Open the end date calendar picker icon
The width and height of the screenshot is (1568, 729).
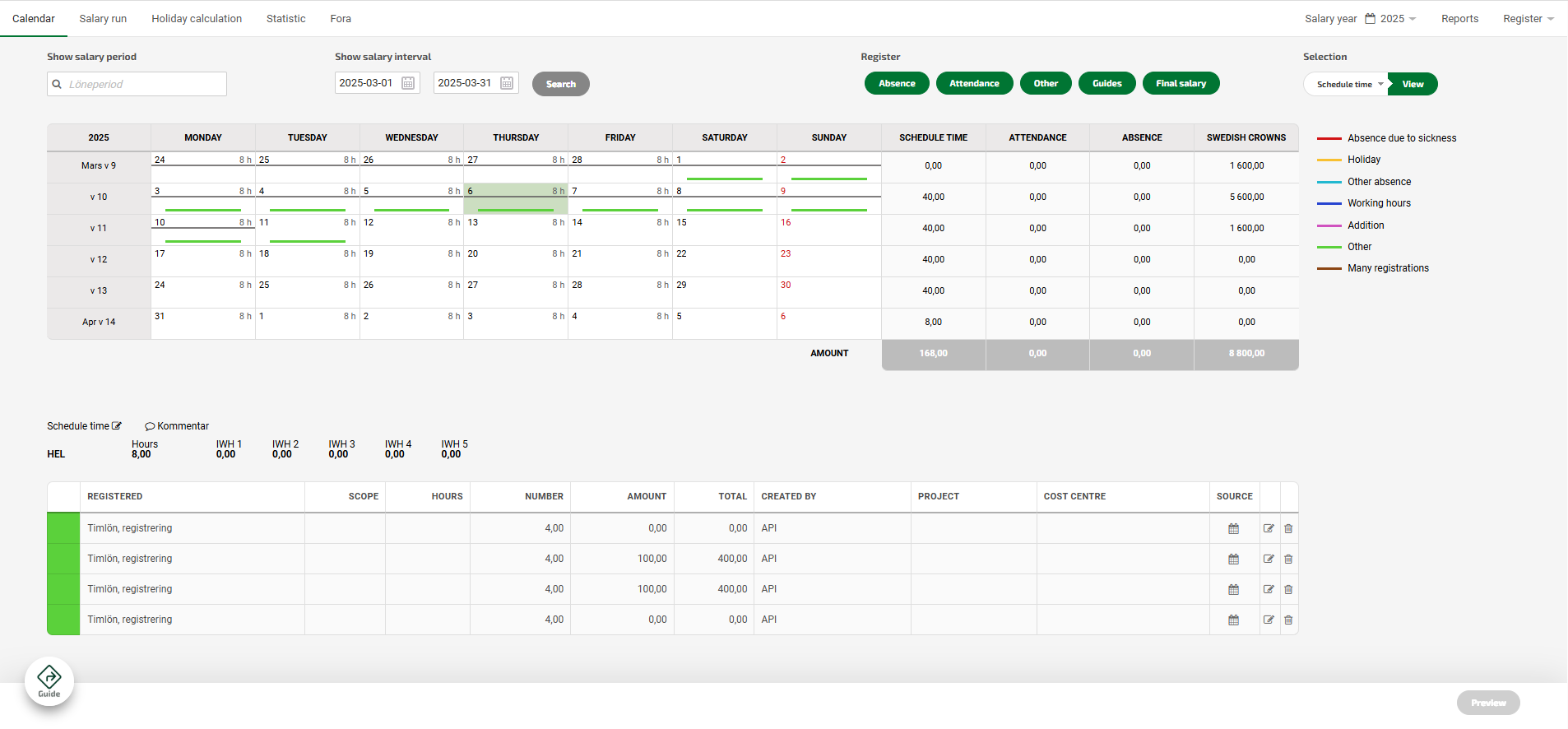click(507, 83)
